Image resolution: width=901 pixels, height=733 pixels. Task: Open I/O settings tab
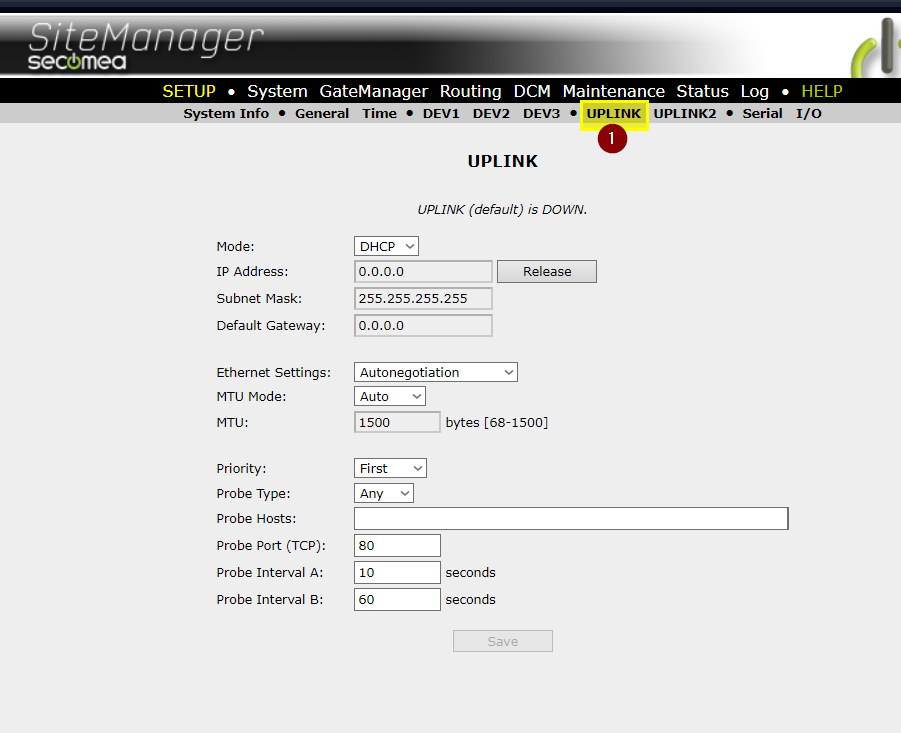tap(808, 114)
